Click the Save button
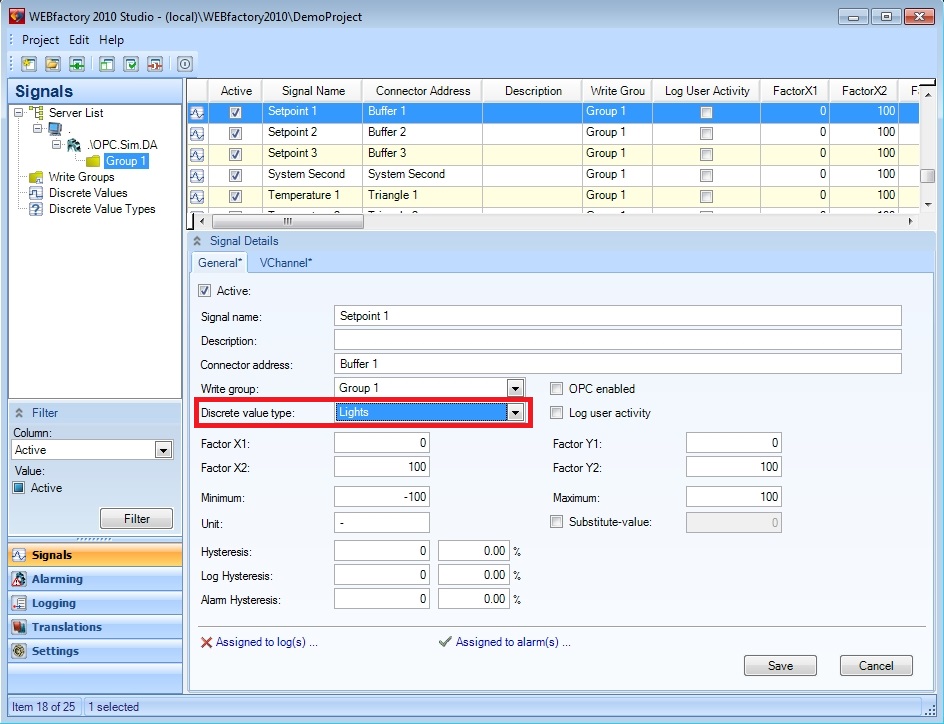Viewport: 944px width, 724px height. 780,666
